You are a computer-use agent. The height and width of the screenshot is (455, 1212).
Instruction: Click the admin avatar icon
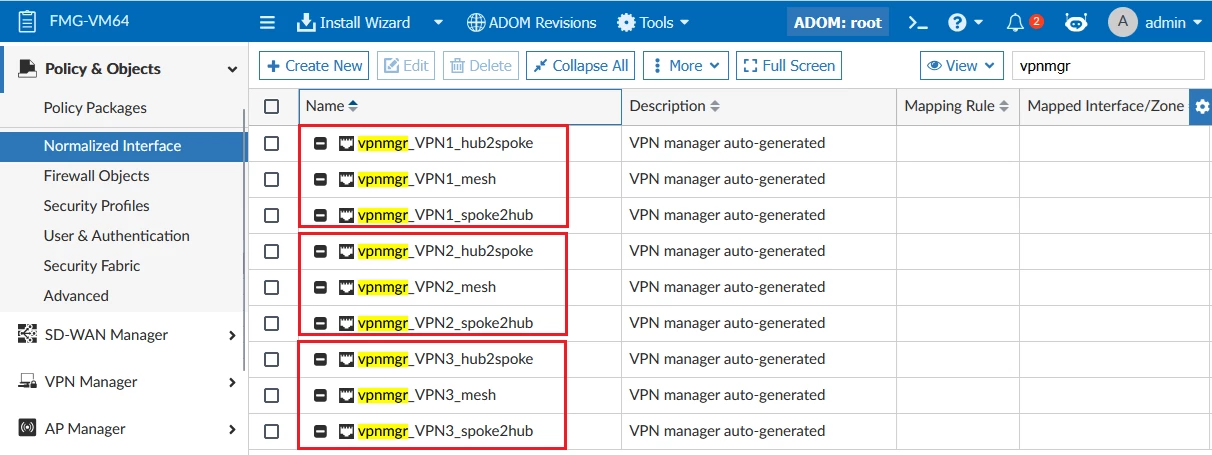coord(1123,22)
